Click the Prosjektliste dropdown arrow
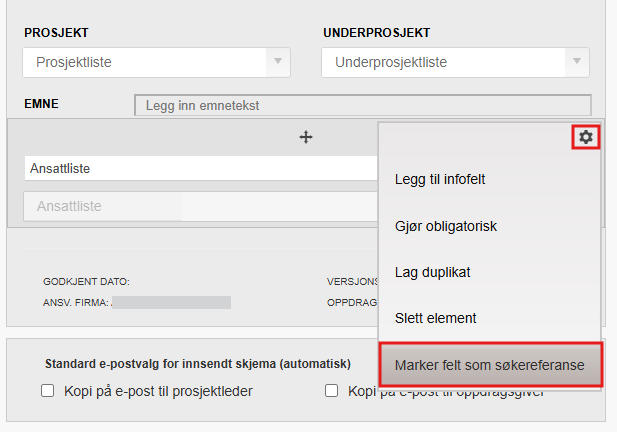 276,62
